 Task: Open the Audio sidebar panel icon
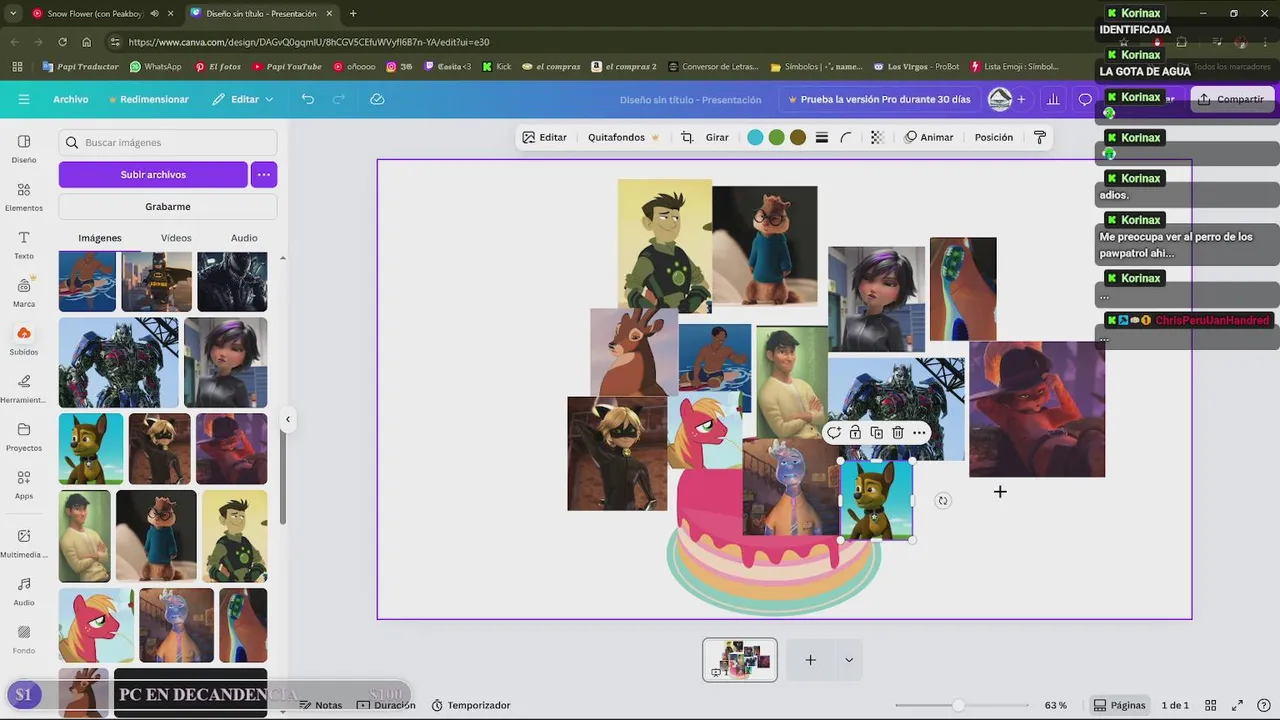(x=24, y=591)
